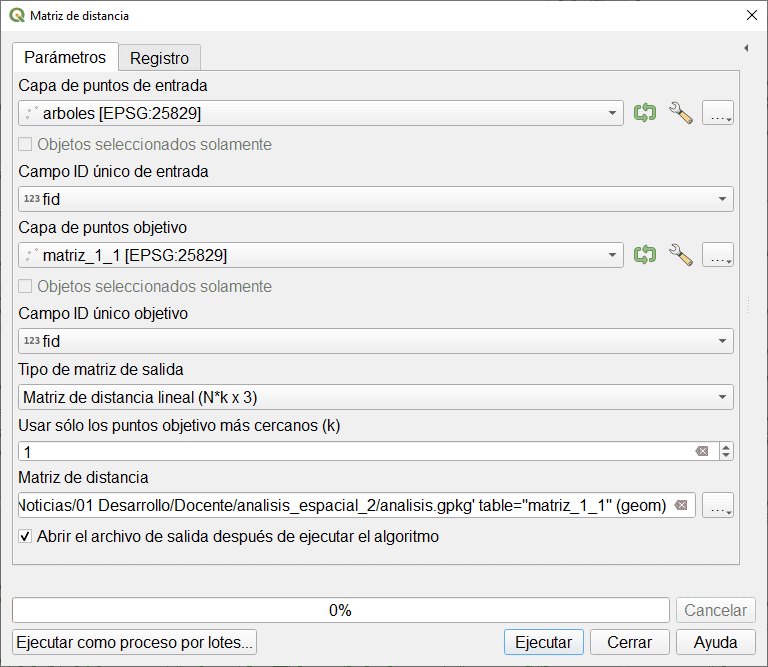This screenshot has height=667, width=768.
Task: Clear the nearest target points (k) value
Action: pyautogui.click(x=702, y=452)
